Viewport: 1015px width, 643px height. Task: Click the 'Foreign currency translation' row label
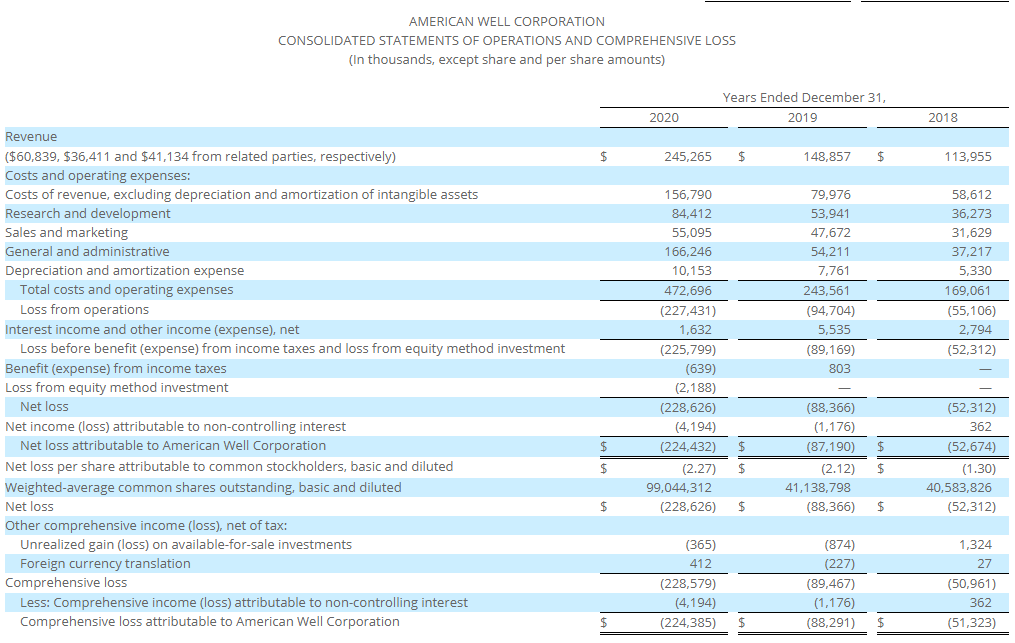point(105,563)
